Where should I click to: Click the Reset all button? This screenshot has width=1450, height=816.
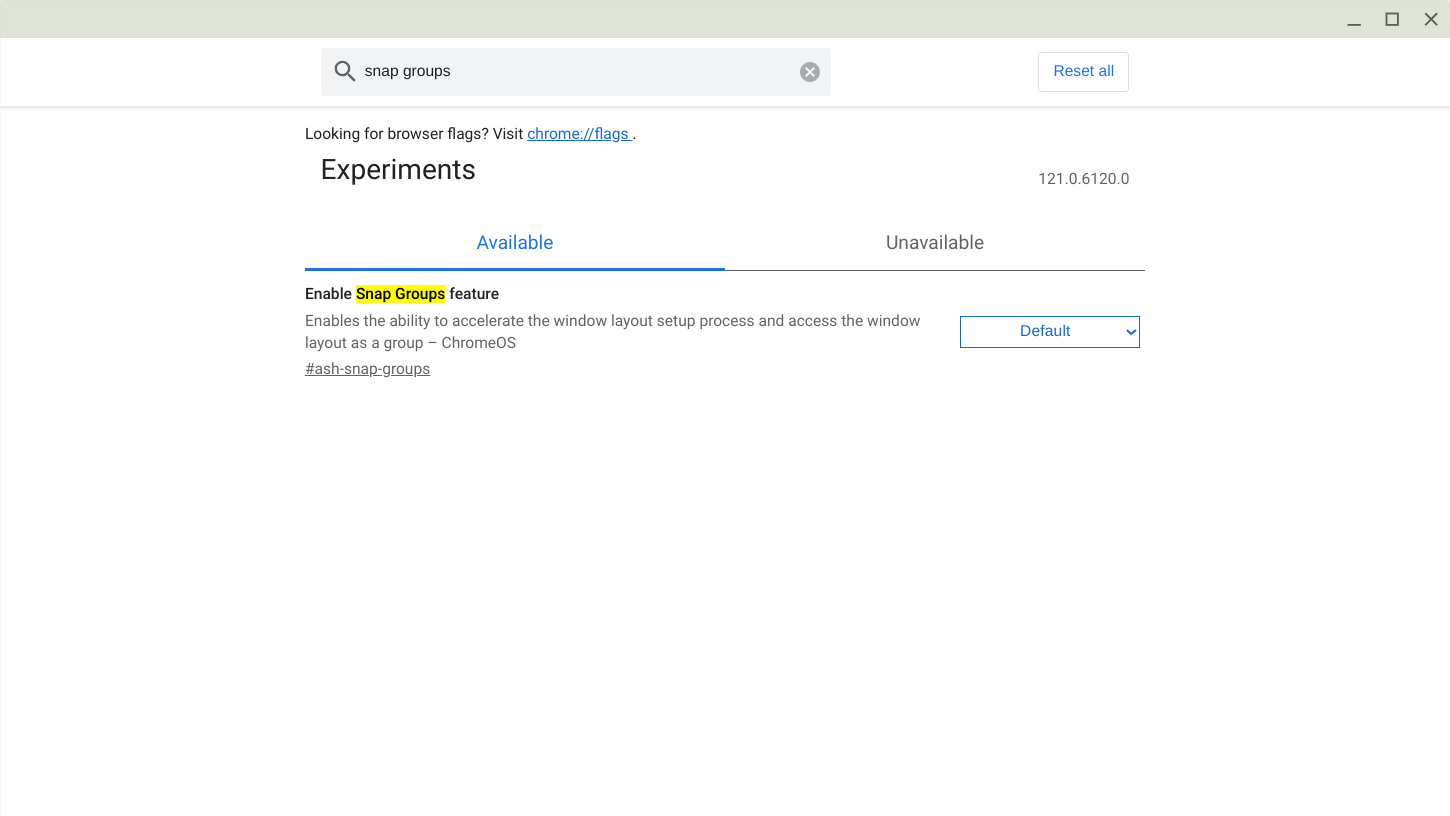tap(1083, 71)
